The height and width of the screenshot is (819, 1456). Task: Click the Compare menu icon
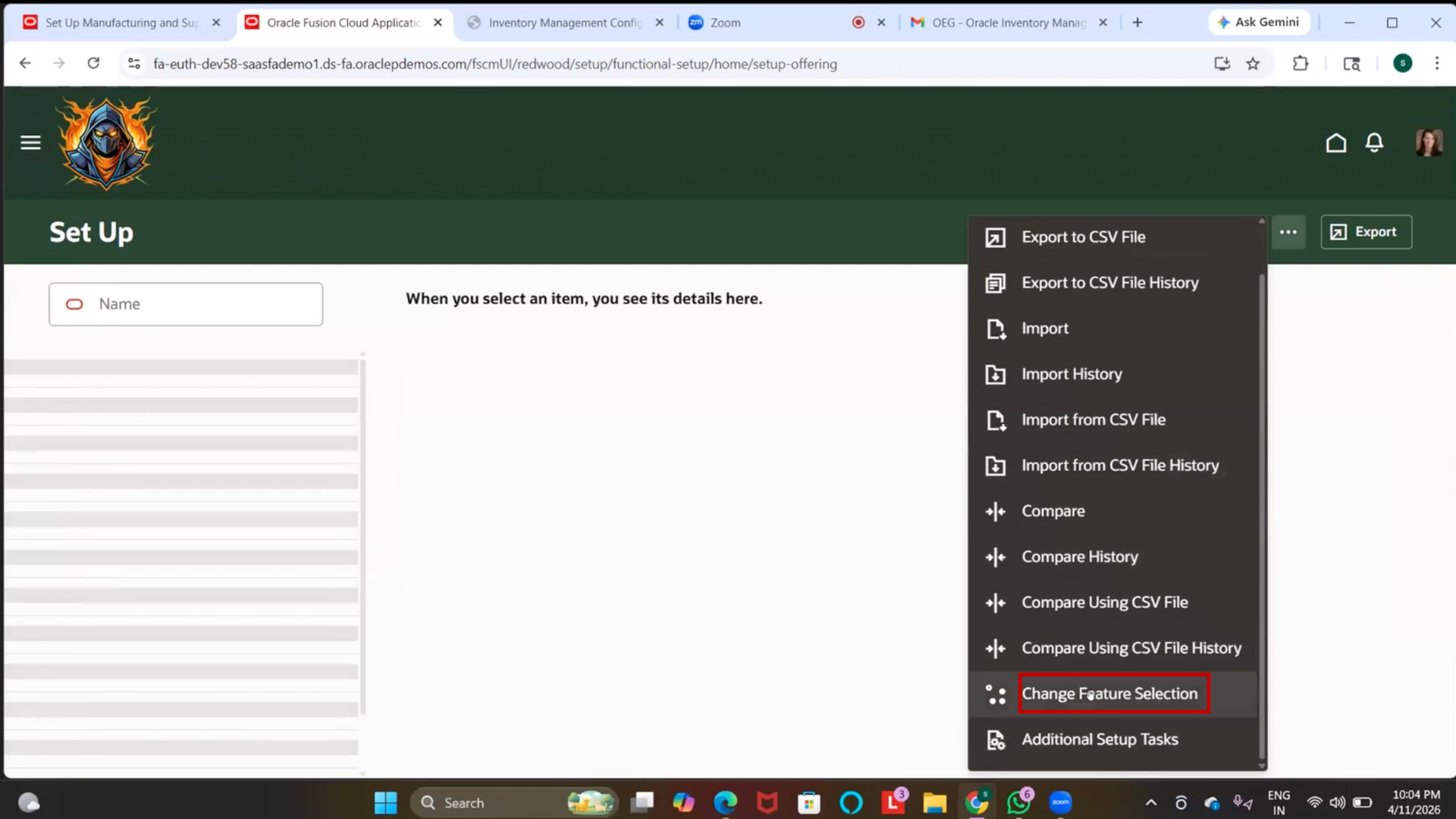(995, 512)
